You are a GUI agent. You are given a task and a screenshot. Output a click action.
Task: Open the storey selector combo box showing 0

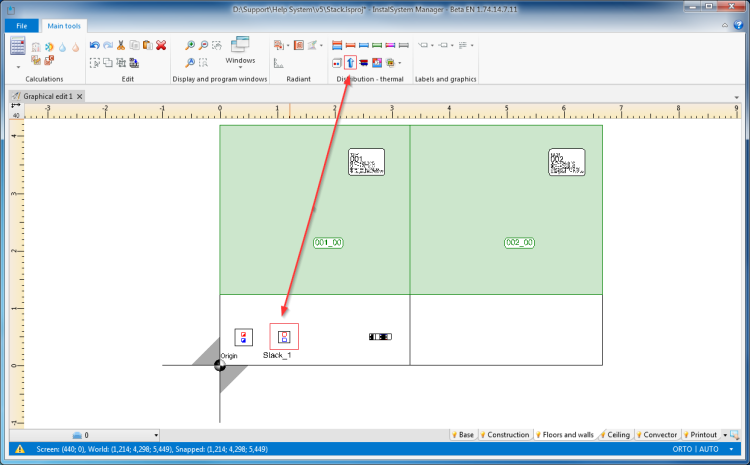click(x=85, y=435)
